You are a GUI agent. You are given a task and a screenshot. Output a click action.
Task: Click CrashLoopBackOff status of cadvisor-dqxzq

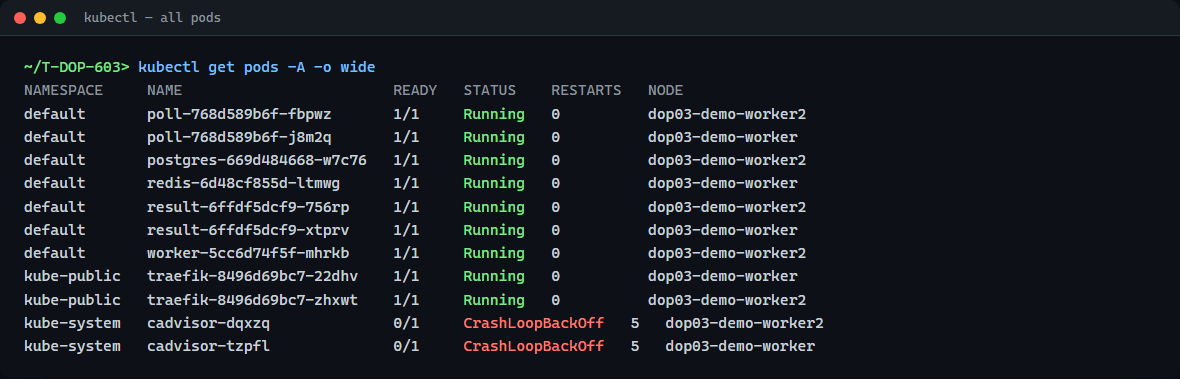[534, 323]
